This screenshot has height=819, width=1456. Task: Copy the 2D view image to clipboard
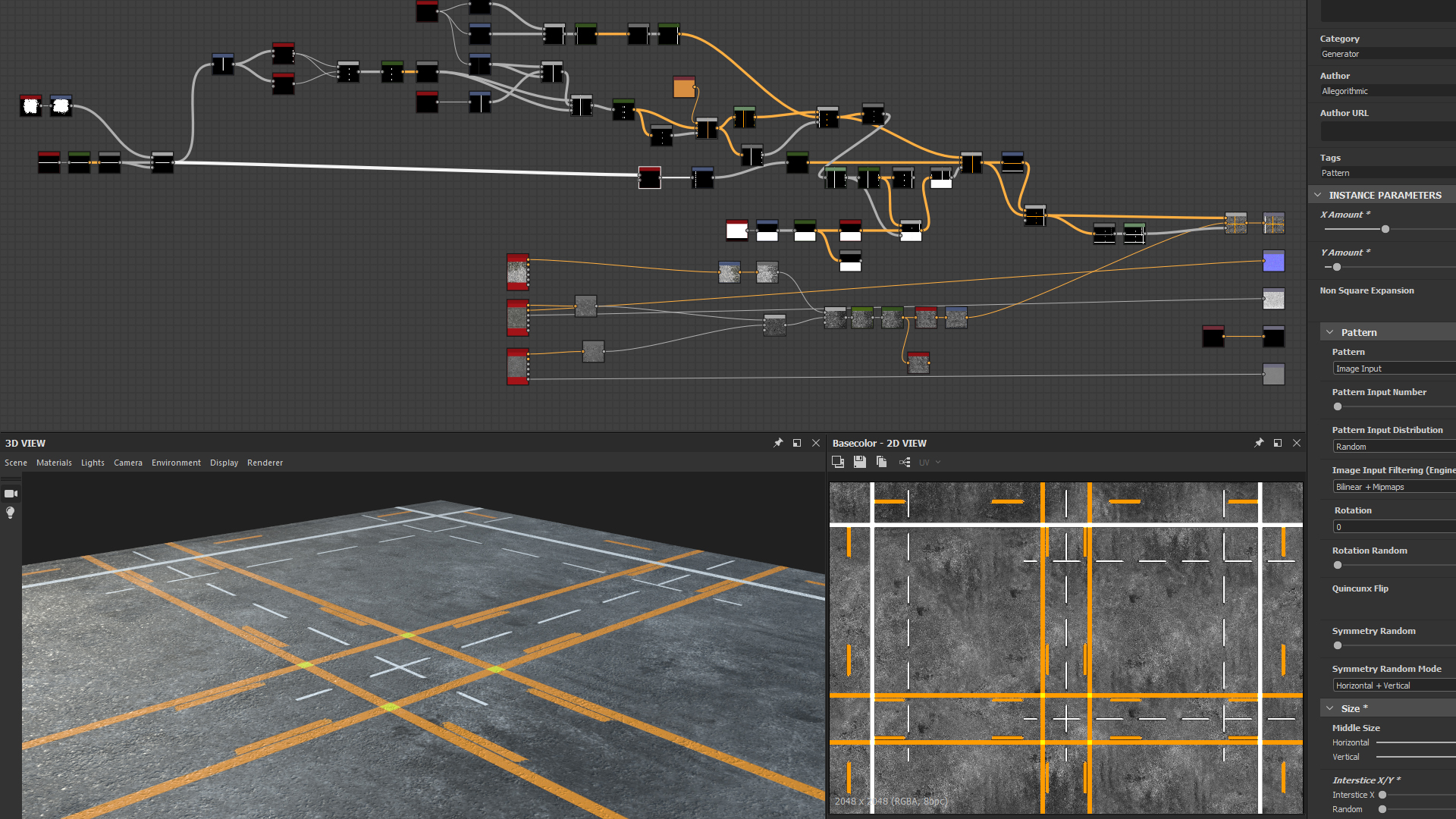(x=881, y=462)
